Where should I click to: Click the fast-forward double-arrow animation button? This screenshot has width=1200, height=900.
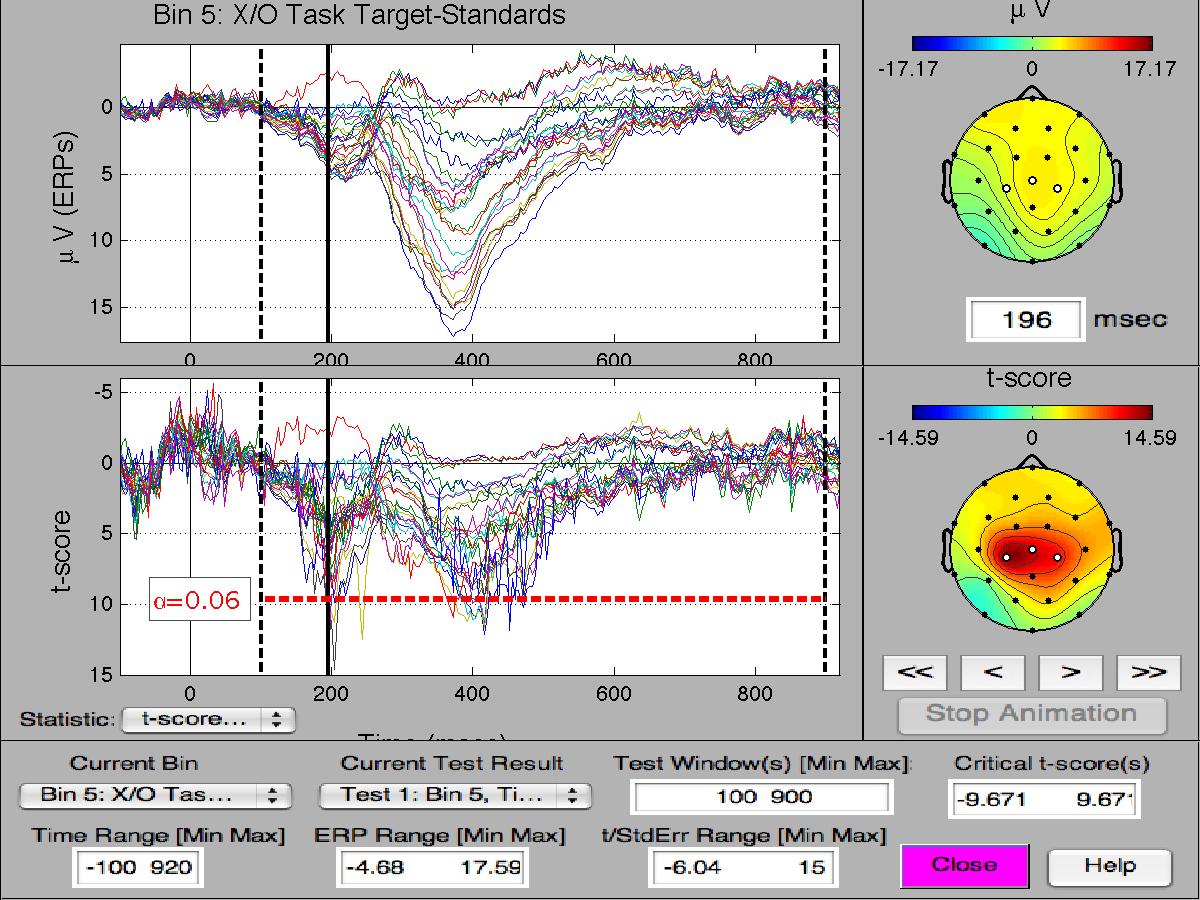click(x=1148, y=672)
